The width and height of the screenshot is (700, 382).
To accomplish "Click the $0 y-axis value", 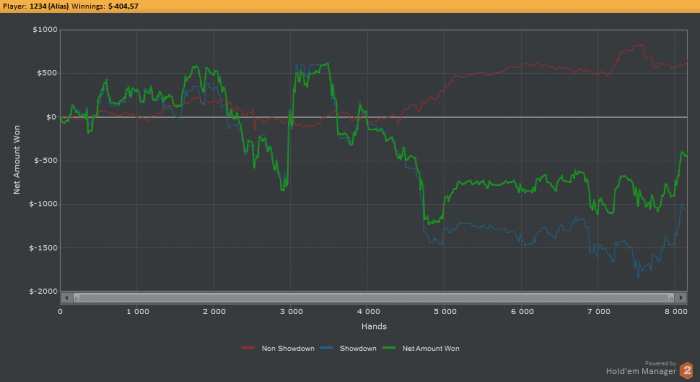I will [52, 117].
